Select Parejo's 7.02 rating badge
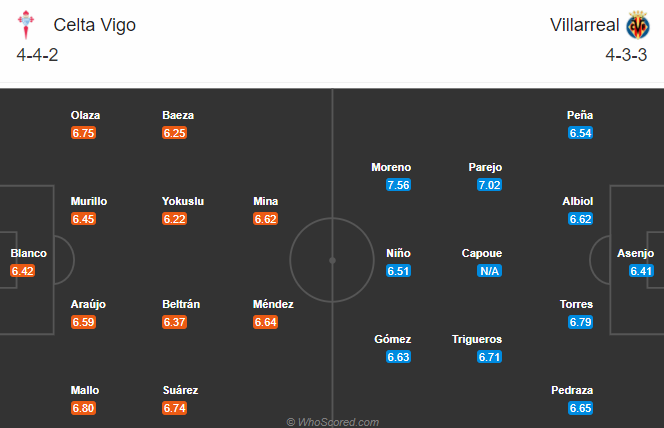The image size is (664, 428). pos(490,185)
